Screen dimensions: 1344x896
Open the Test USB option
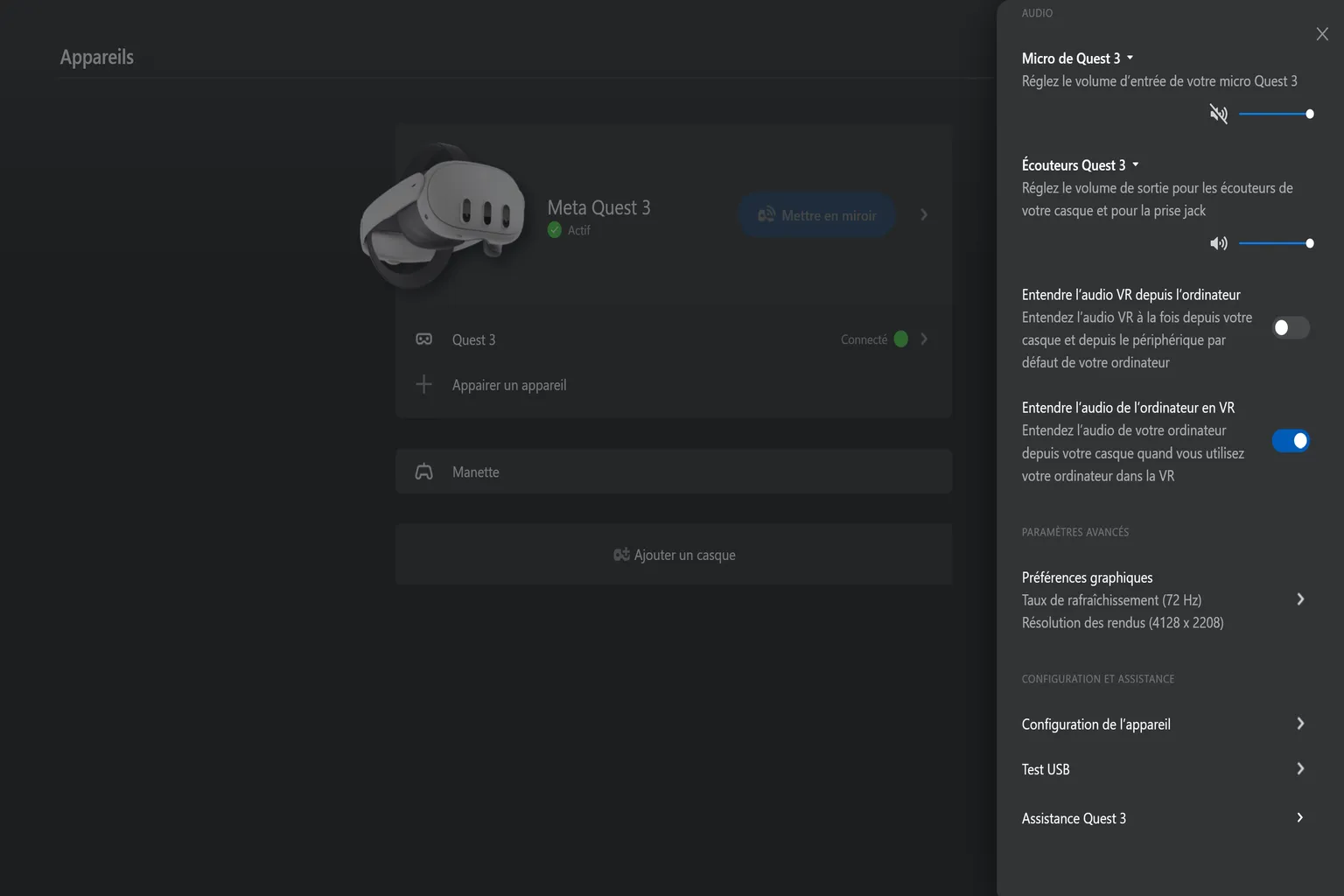pos(1163,769)
